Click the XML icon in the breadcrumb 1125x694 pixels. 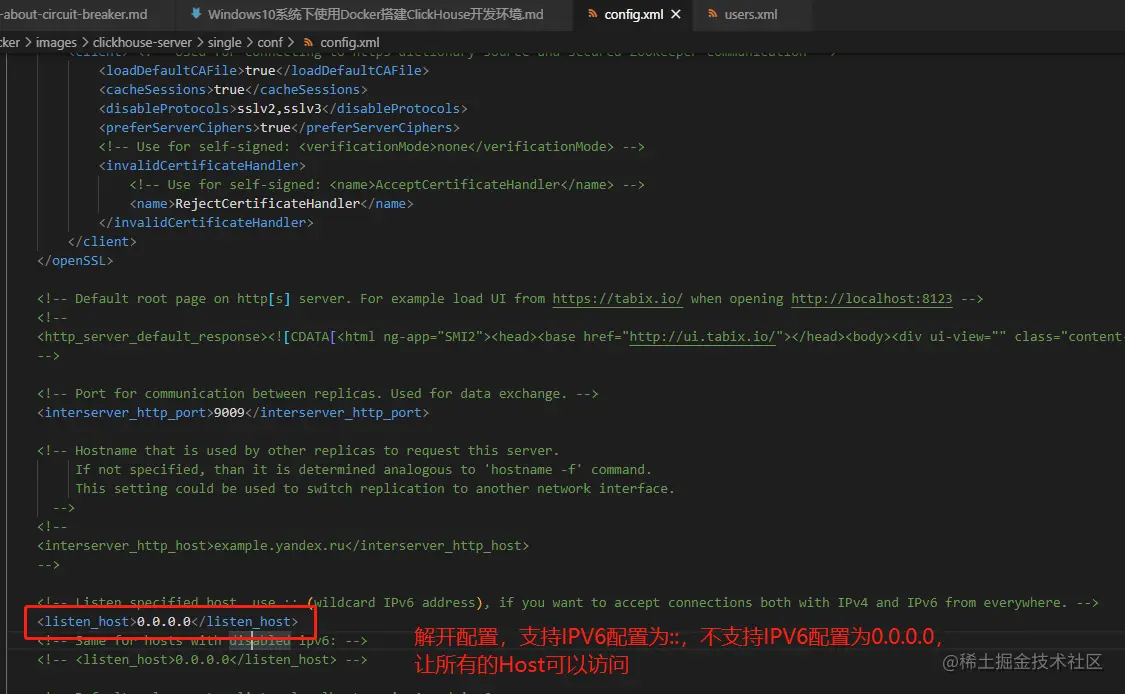tap(309, 42)
